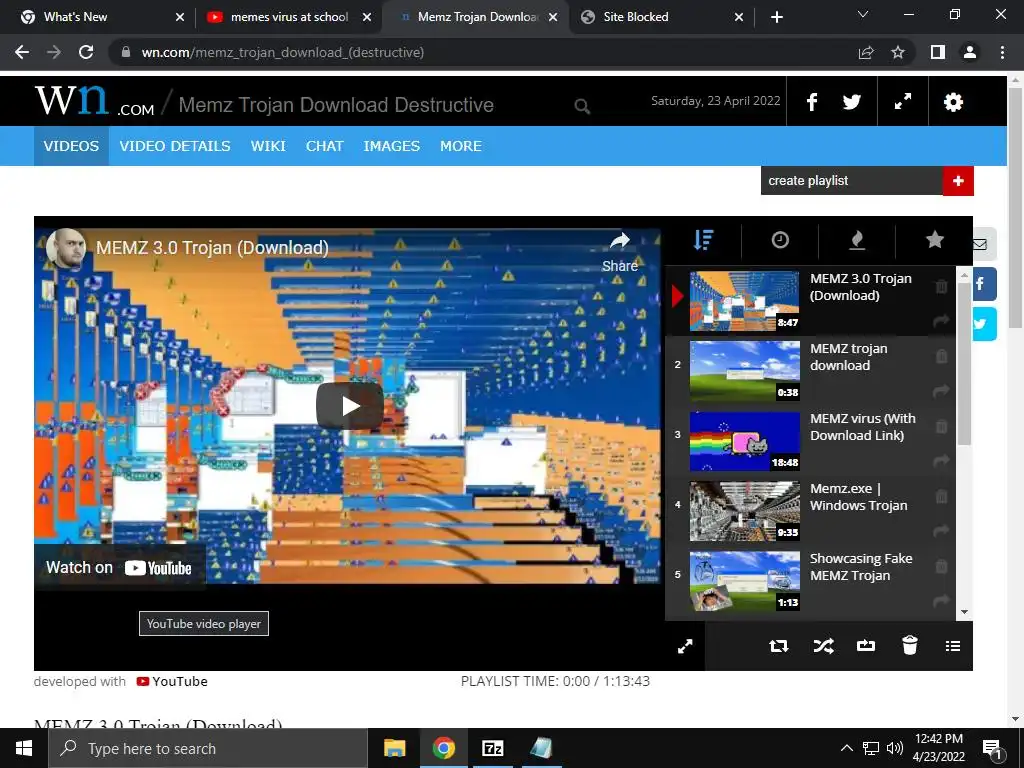Open the Facebook icon in the header
Screen dimensions: 1024x768
(812, 102)
